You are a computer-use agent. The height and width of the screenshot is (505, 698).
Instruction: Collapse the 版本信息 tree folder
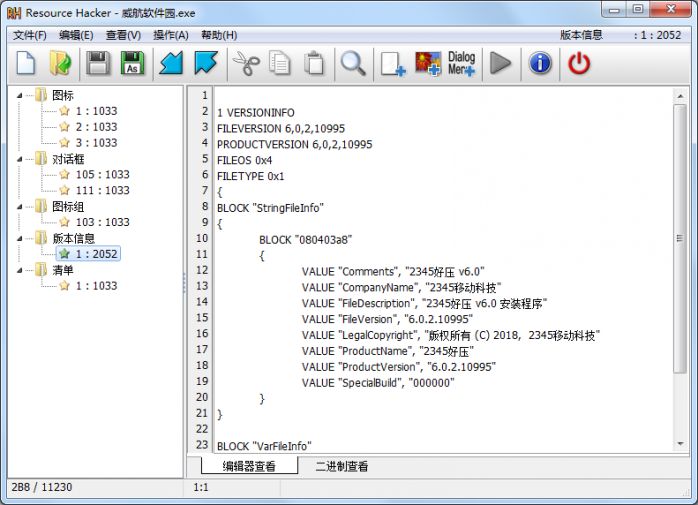click(20, 239)
